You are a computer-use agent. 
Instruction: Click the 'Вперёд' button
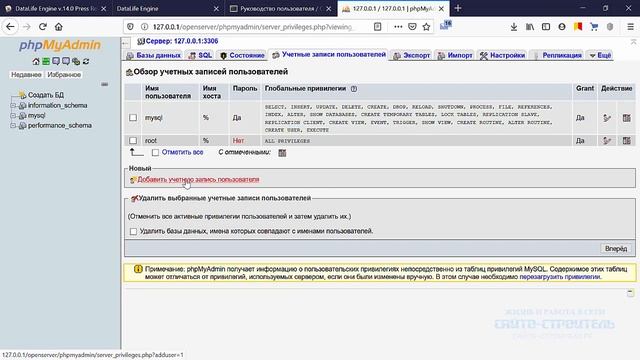pos(616,249)
